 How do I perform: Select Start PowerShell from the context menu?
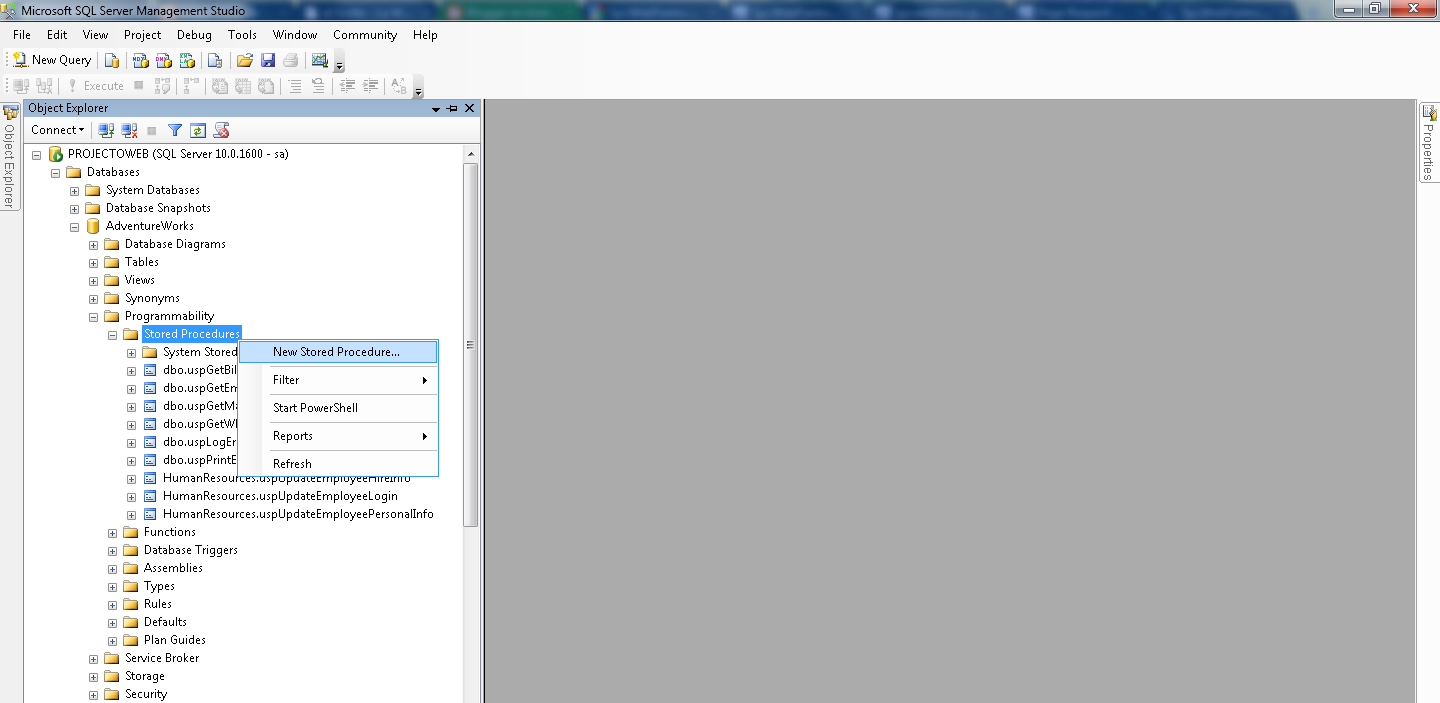pos(338,408)
